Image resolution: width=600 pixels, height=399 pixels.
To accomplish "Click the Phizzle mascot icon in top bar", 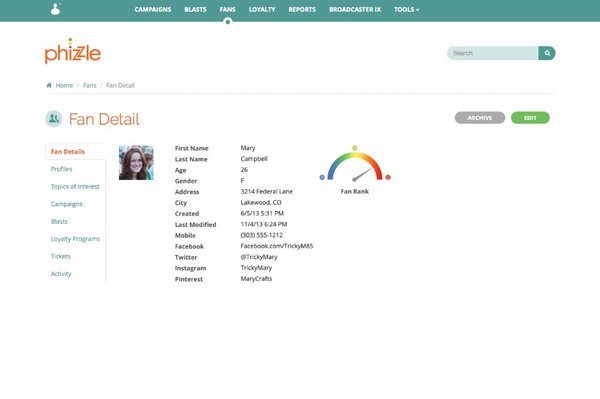I will pyautogui.click(x=56, y=9).
